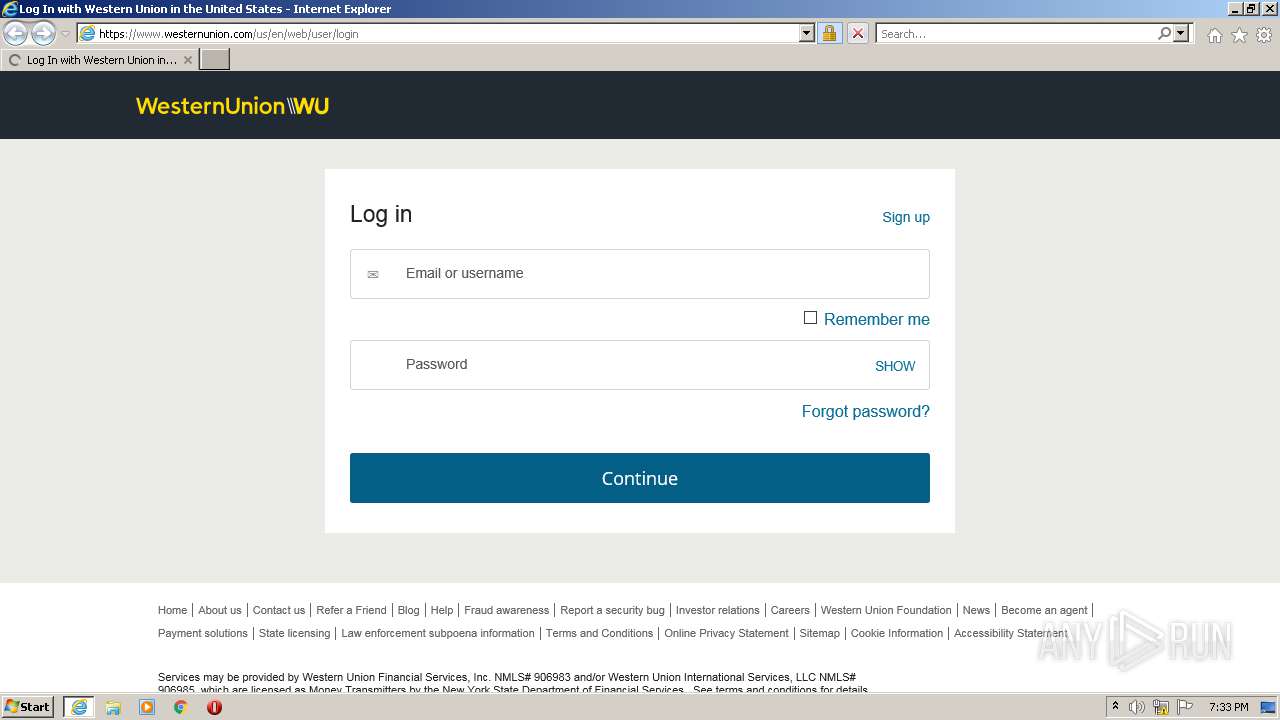Open the Accessibility Statement link
Screen dimensions: 1280x720
coord(1011,633)
